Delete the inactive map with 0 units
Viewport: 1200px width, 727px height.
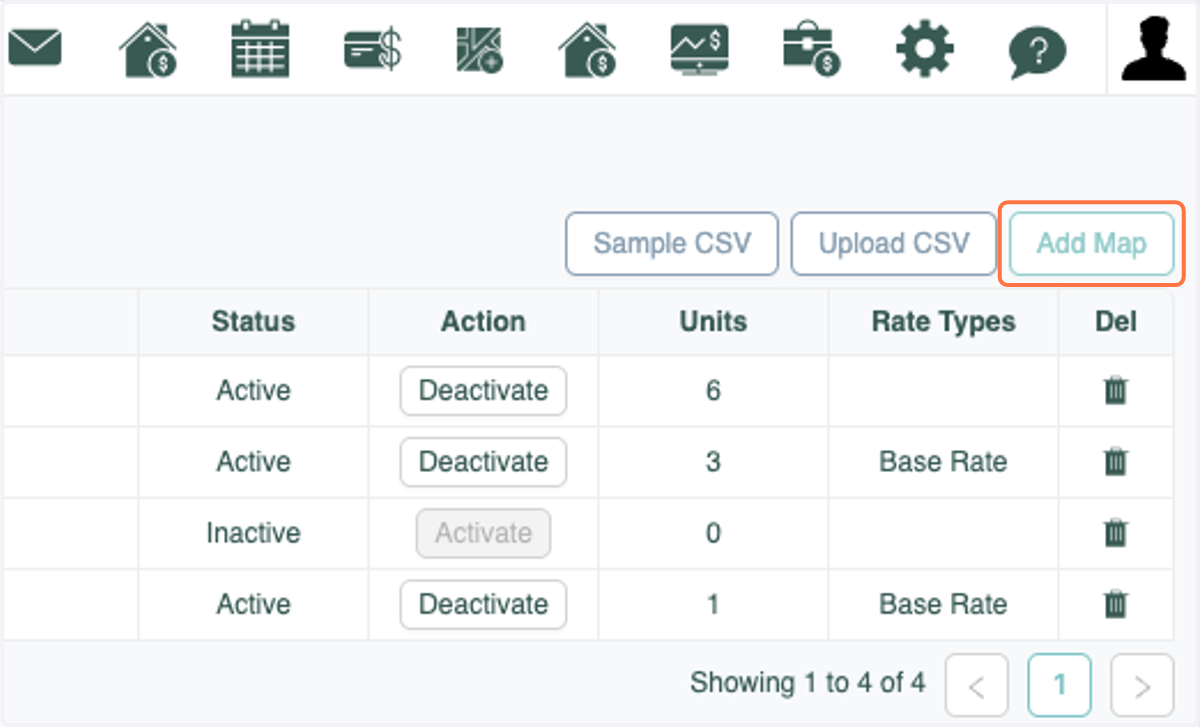pyautogui.click(x=1115, y=533)
